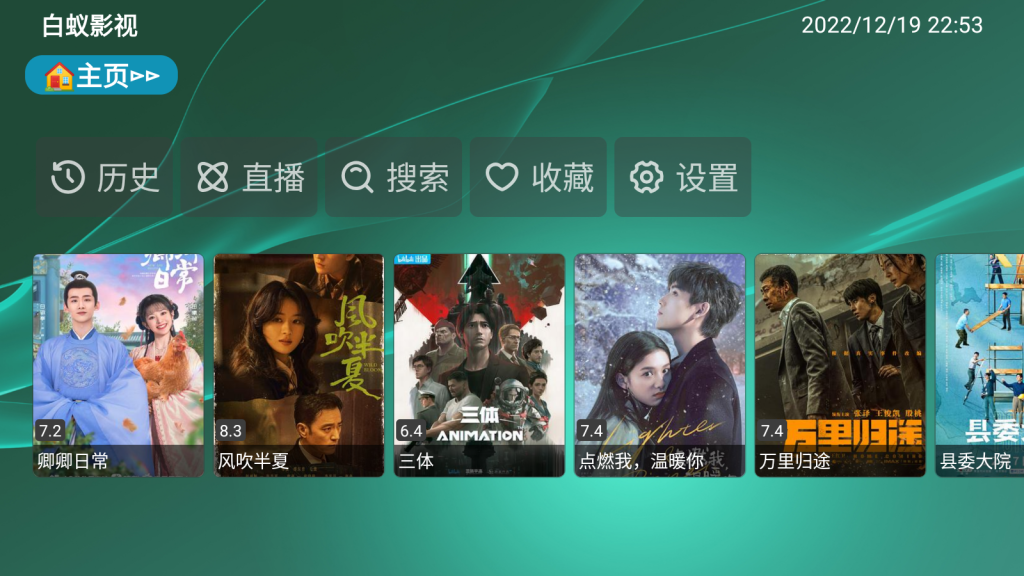
Task: Click the search magnifier icon
Action: (x=357, y=177)
